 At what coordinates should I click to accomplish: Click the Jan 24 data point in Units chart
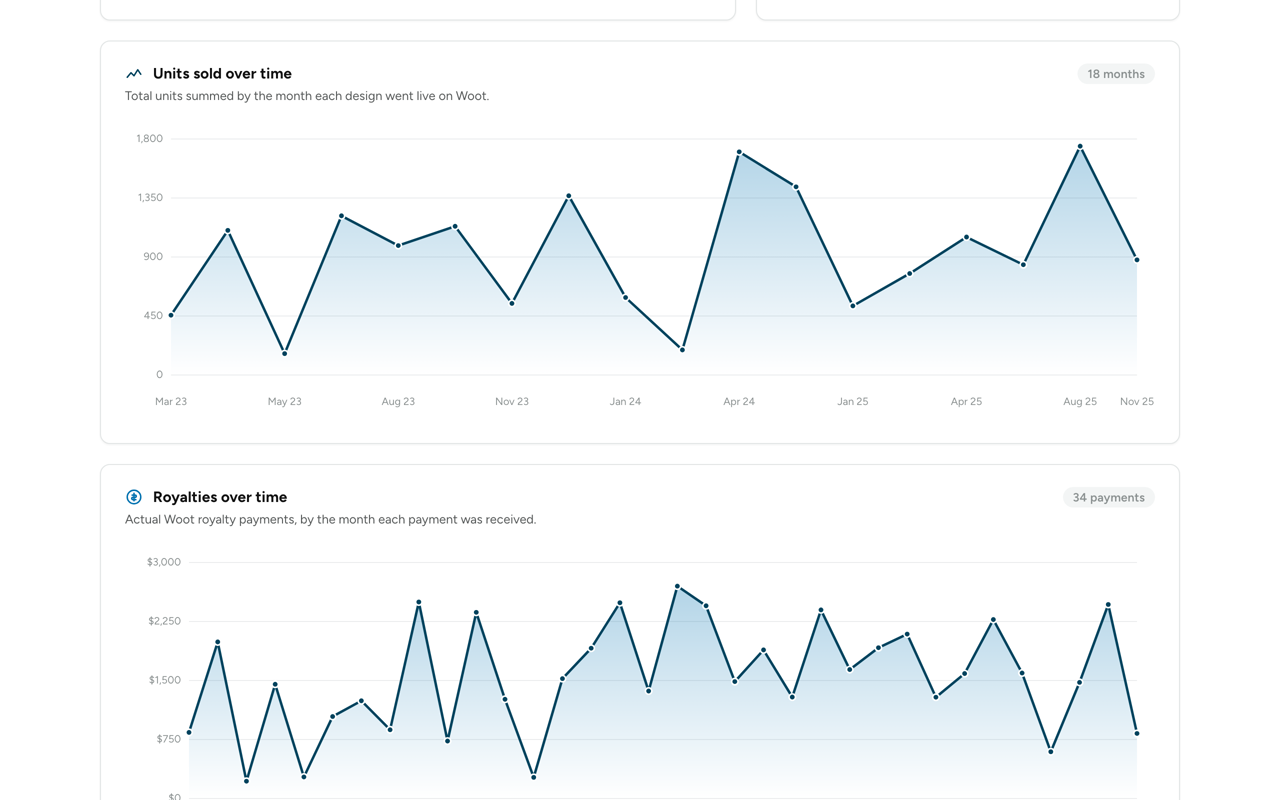[x=626, y=297]
